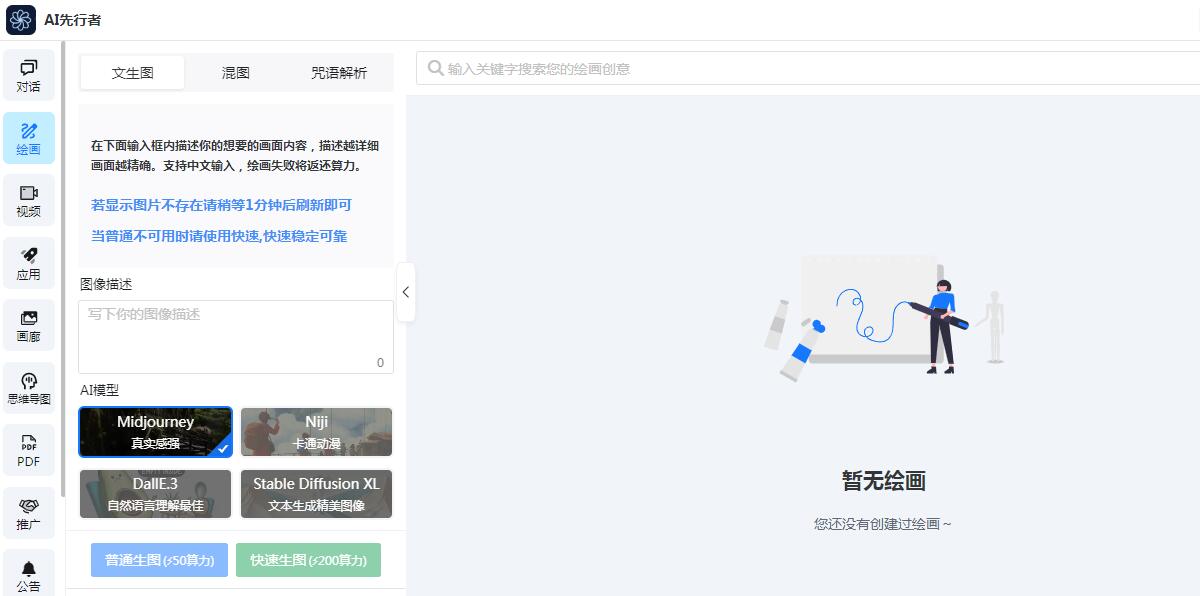Image resolution: width=1200 pixels, height=596 pixels.
Task: Open the 对话 chat section
Action: pos(29,75)
